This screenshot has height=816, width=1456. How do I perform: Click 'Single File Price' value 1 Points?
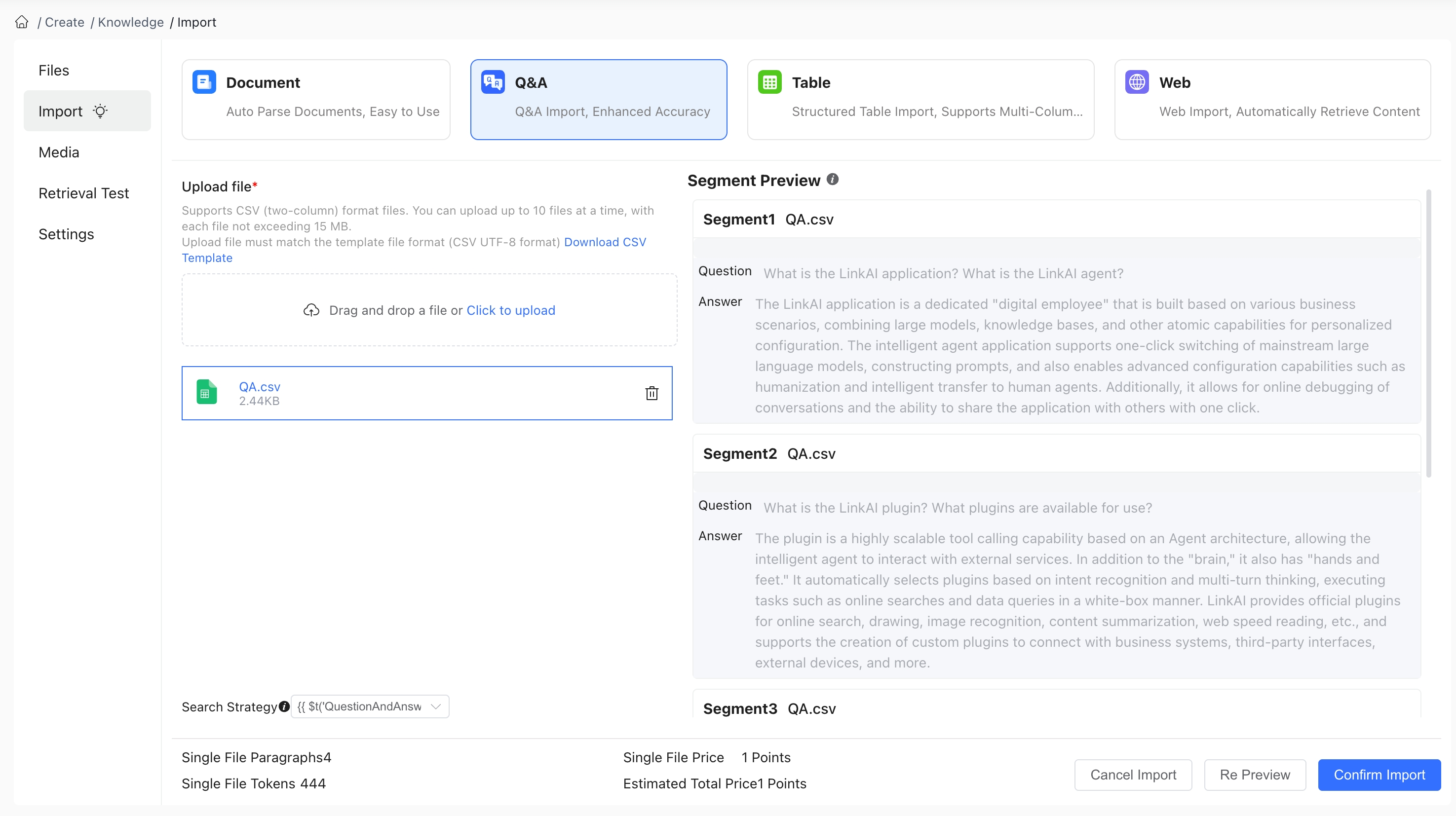(766, 757)
